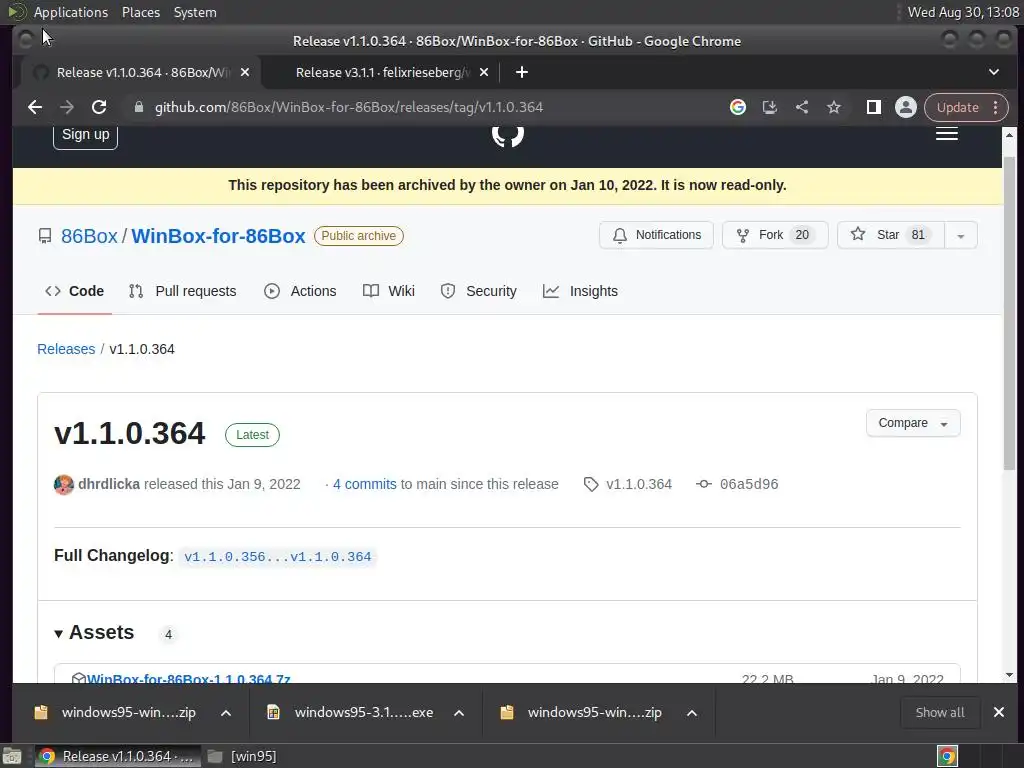Image resolution: width=1024 pixels, height=768 pixels.
Task: Fork the repository with Fork button
Action: pyautogui.click(x=775, y=235)
